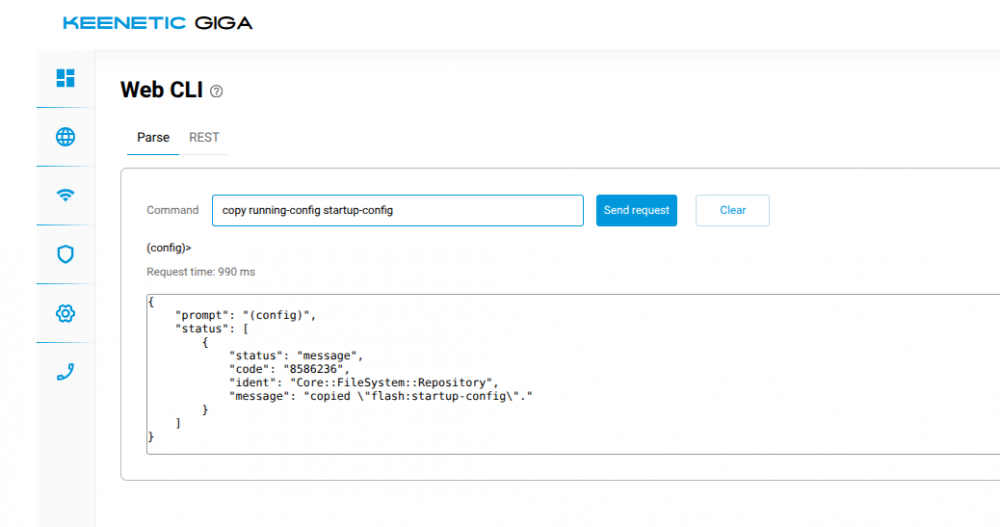The height and width of the screenshot is (527, 1000).
Task: Open the Internet globe section
Action: click(65, 137)
